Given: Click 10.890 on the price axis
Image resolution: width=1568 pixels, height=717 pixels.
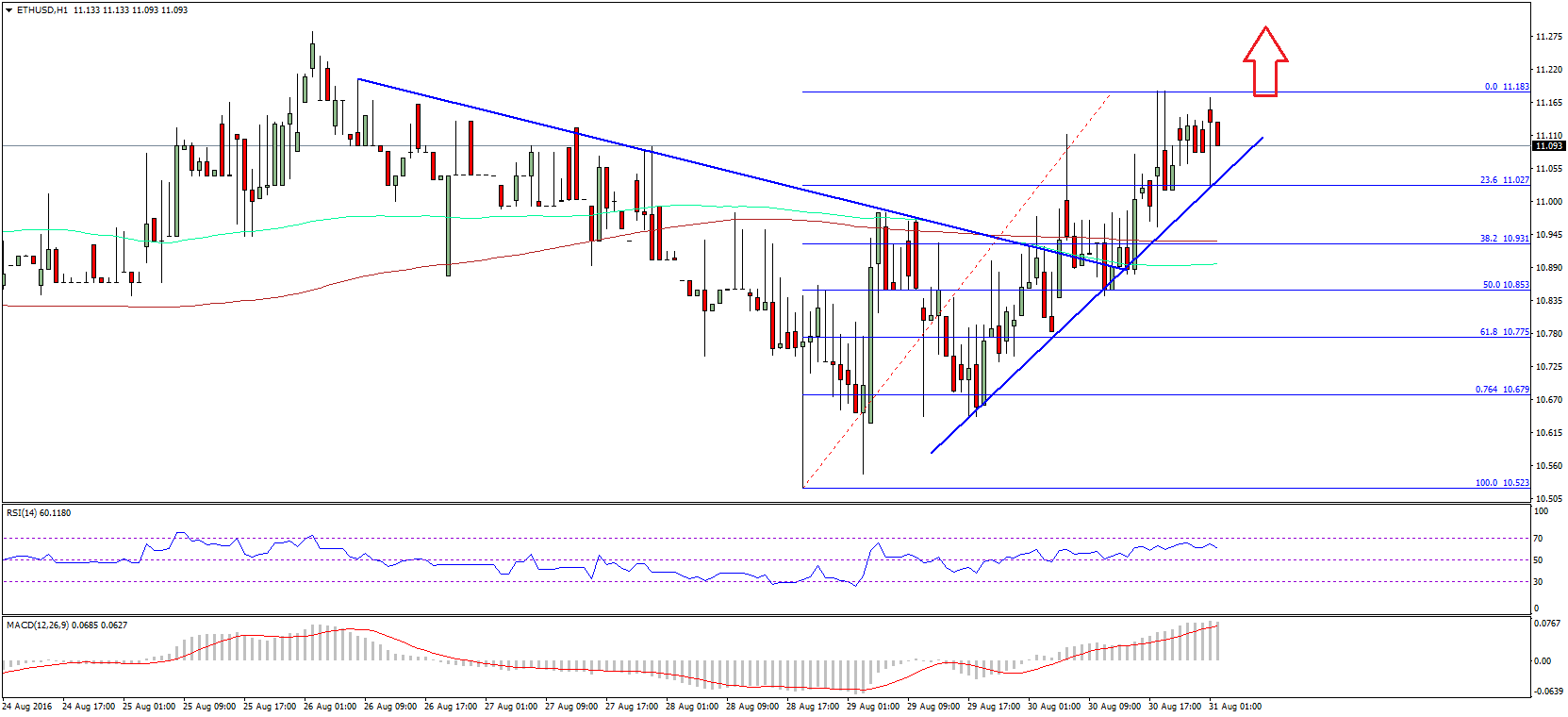Looking at the screenshot, I should pyautogui.click(x=1549, y=268).
